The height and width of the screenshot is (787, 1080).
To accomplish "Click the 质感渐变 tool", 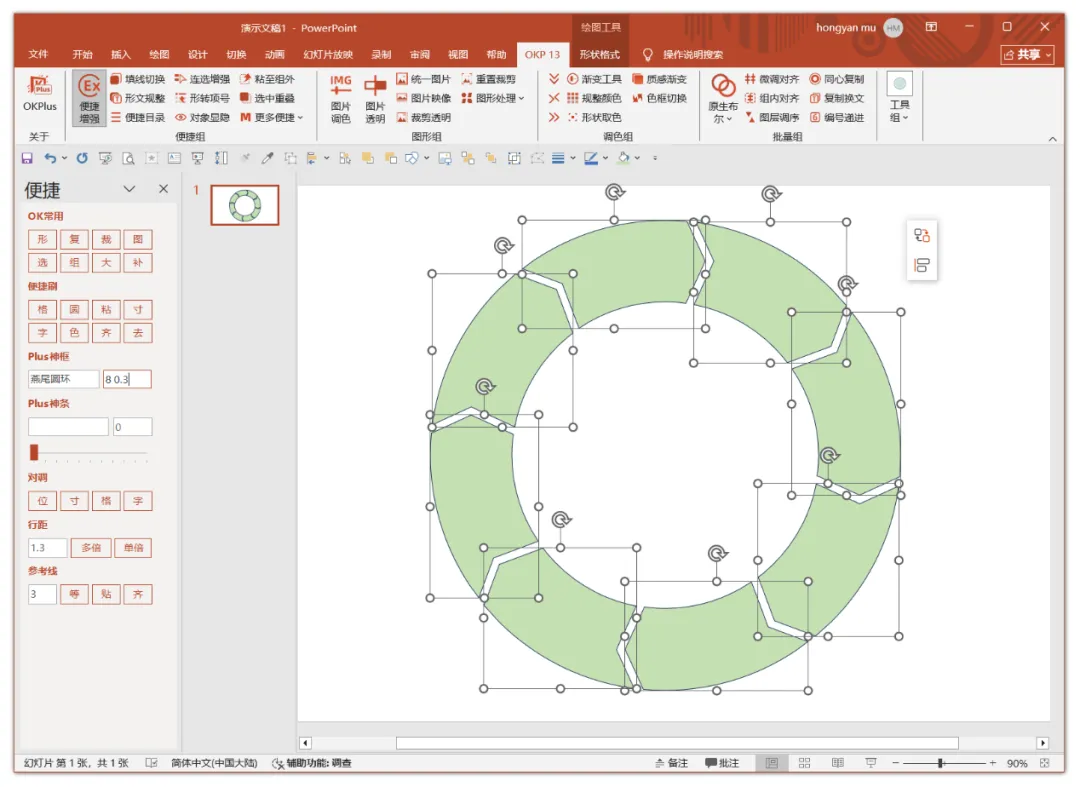I will tap(659, 79).
